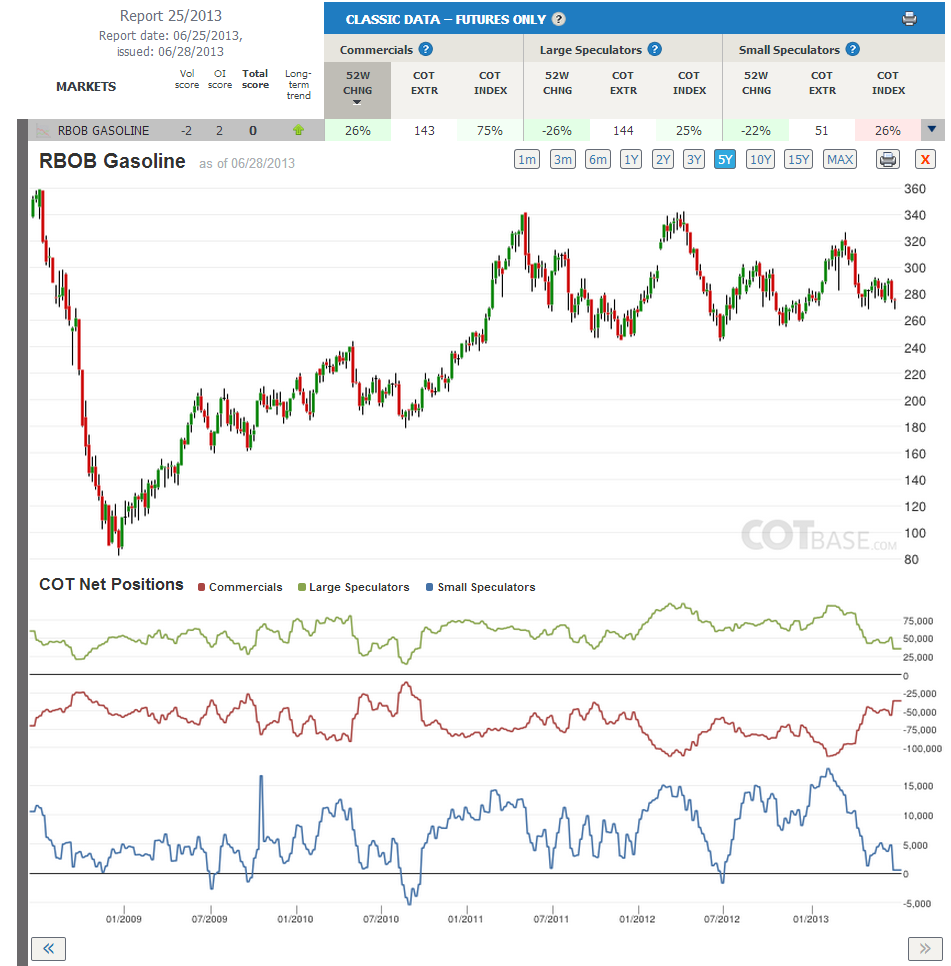Select the 10Y time range
This screenshot has width=951, height=966.
pyautogui.click(x=761, y=160)
